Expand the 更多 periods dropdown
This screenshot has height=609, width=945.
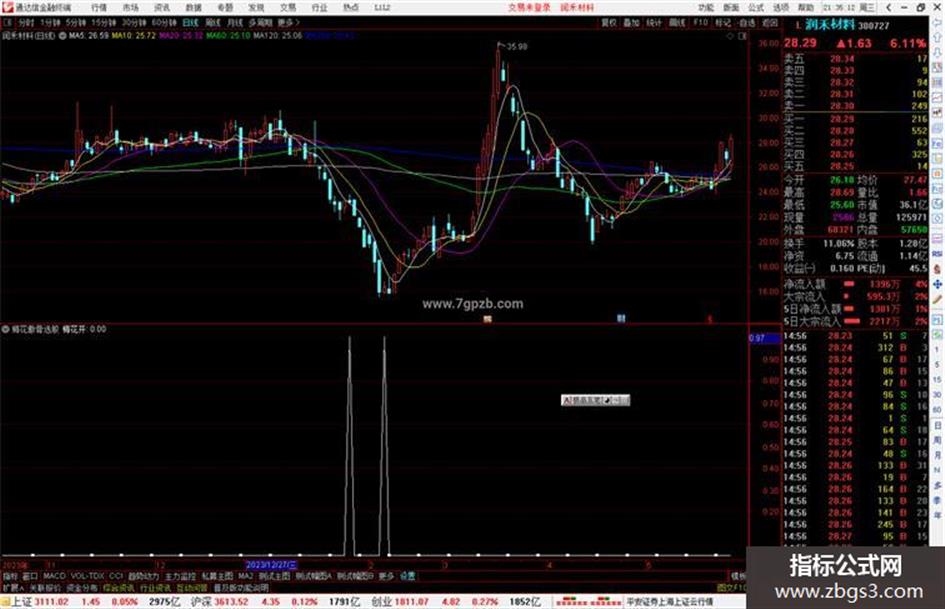[288, 22]
